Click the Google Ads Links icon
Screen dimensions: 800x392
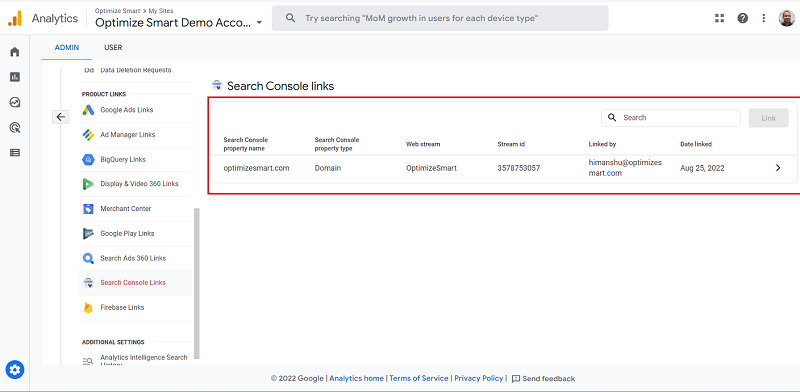coord(88,110)
